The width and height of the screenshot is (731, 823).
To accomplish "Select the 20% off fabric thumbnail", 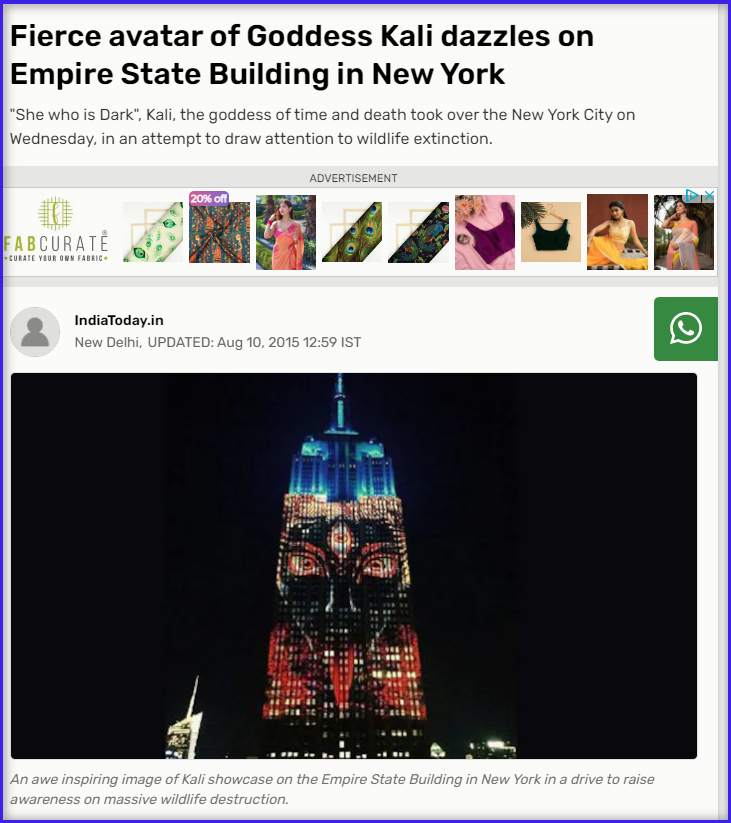I will tap(219, 227).
